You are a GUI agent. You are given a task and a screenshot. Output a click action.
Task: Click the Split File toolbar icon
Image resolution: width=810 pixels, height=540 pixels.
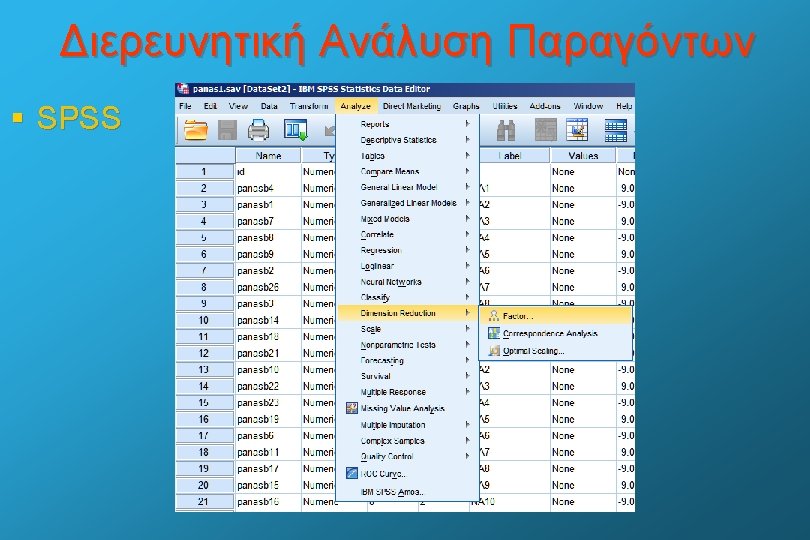616,130
